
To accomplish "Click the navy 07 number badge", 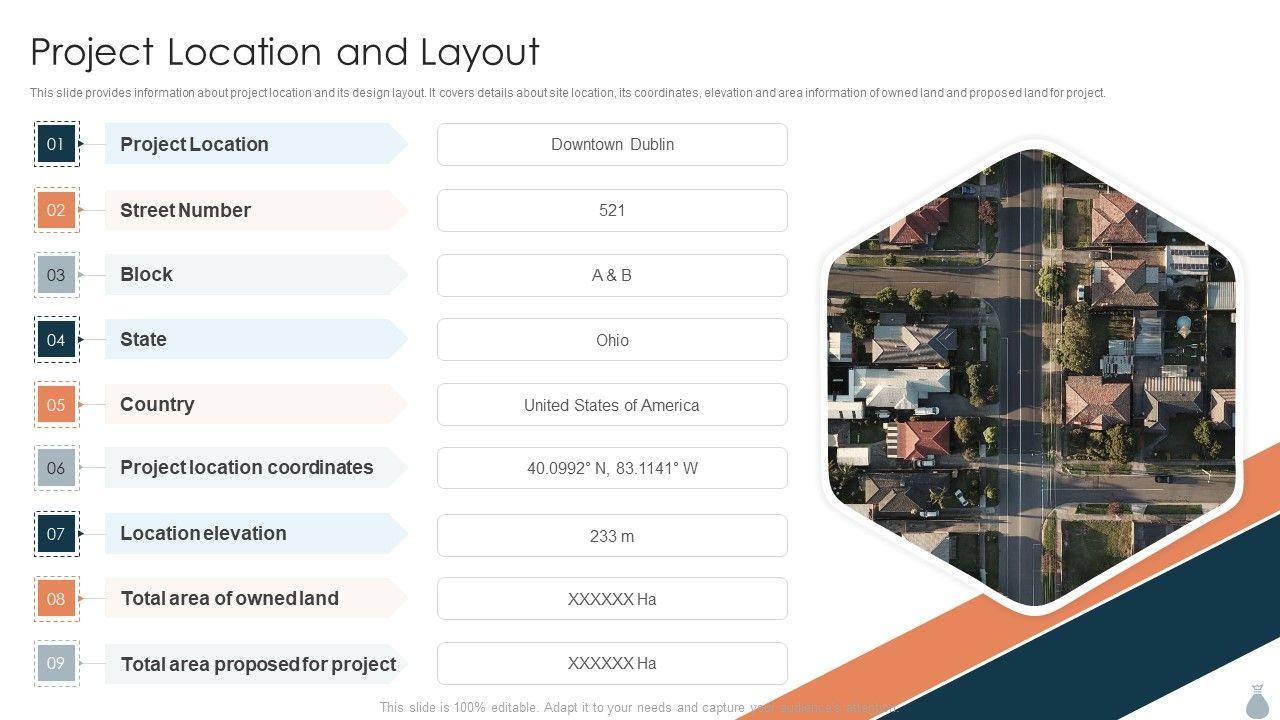I will [x=56, y=534].
